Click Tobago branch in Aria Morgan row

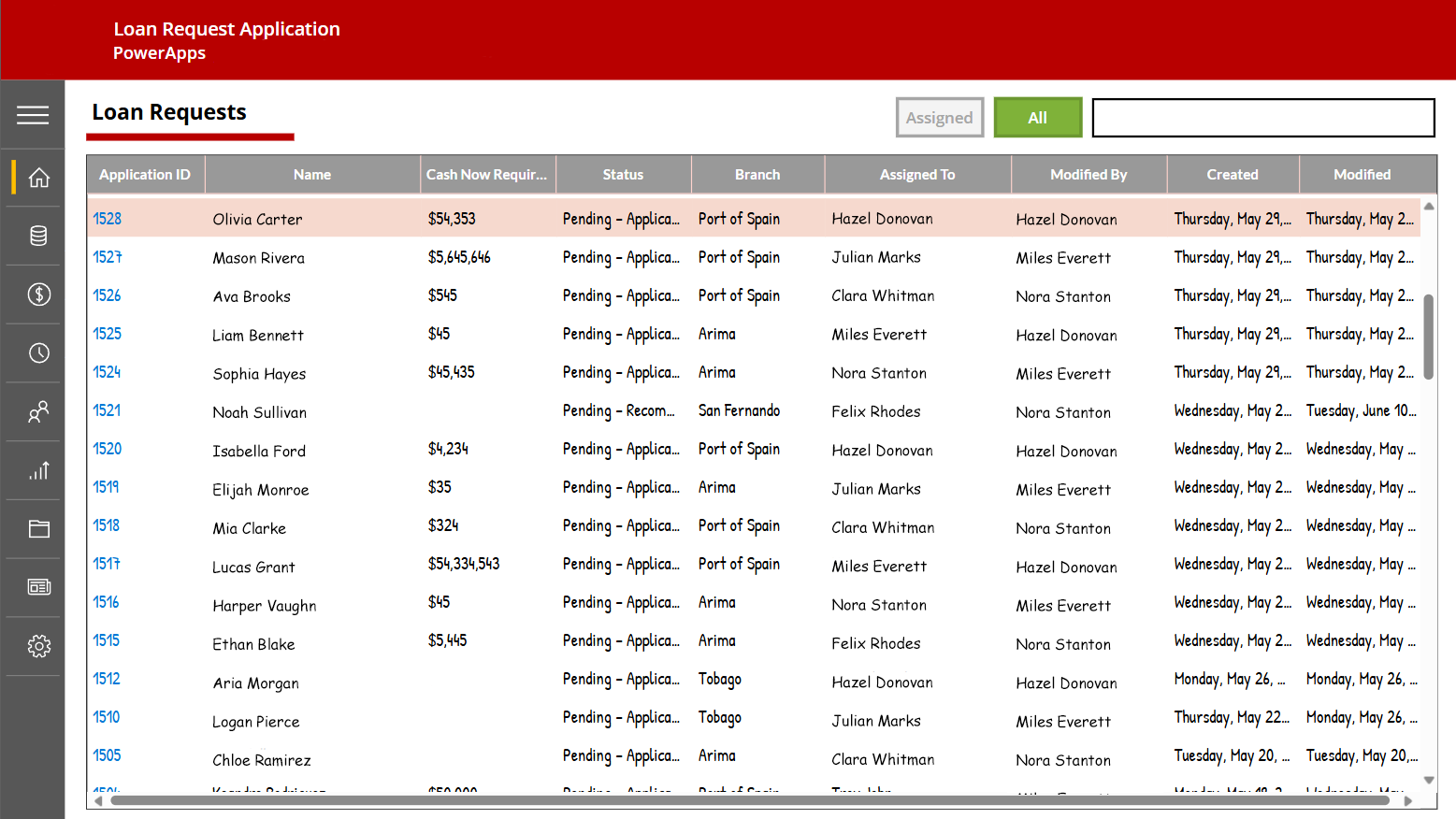720,679
